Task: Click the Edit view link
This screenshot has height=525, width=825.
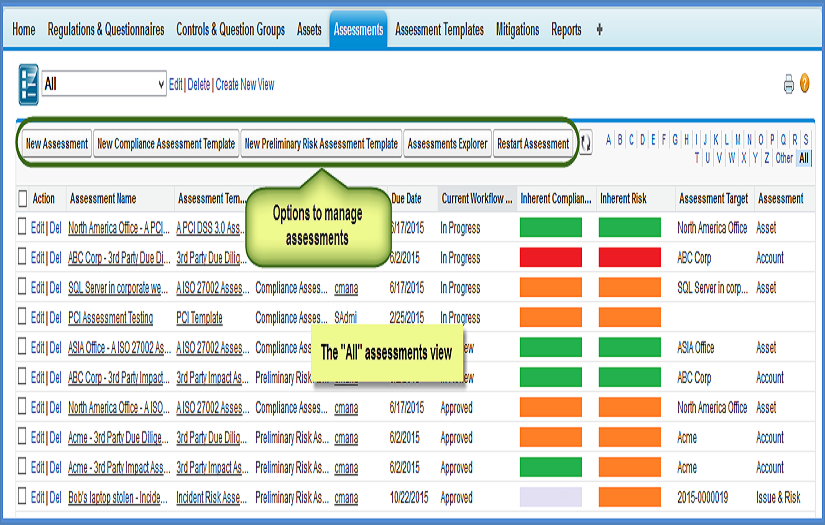Action: (175, 84)
